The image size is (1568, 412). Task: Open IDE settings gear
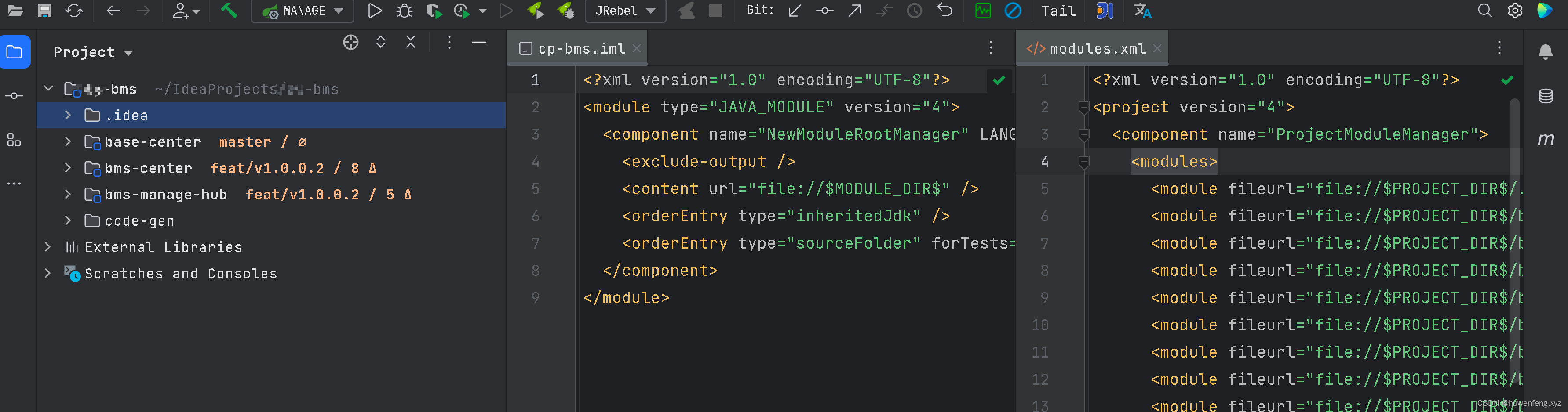pyautogui.click(x=1515, y=11)
